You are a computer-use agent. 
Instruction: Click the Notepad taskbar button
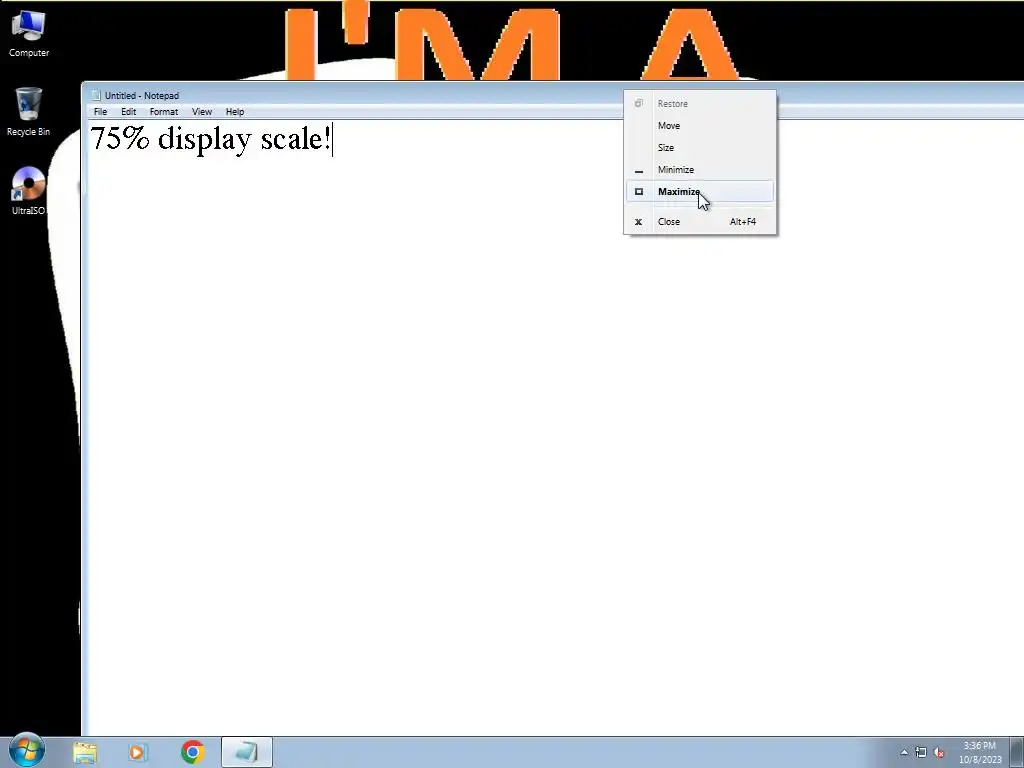[x=247, y=752]
